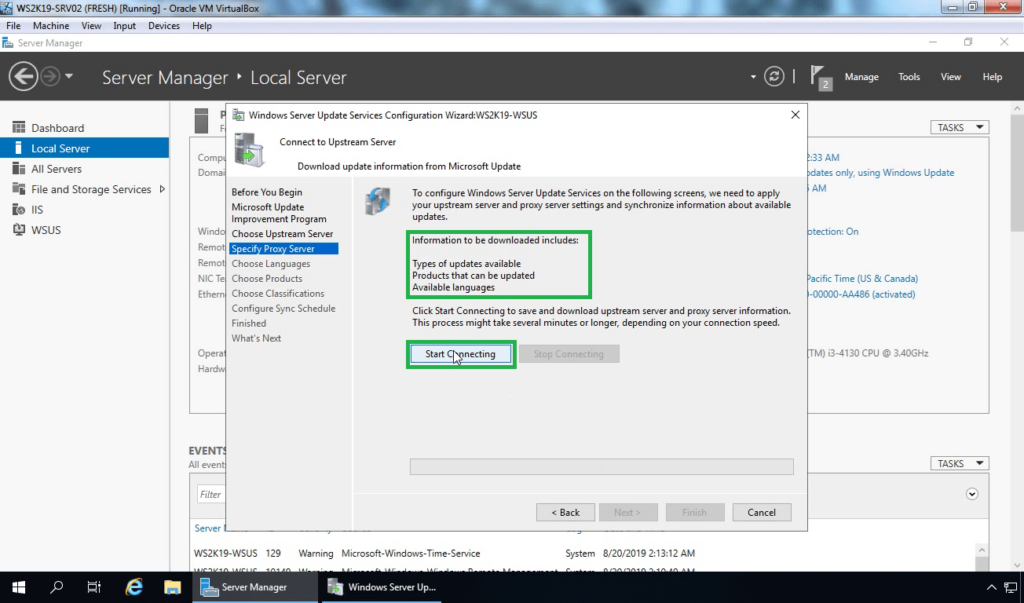Screen dimensions: 1024x603
Task: Open the navigation history dropdown arrow
Action: coord(69,76)
